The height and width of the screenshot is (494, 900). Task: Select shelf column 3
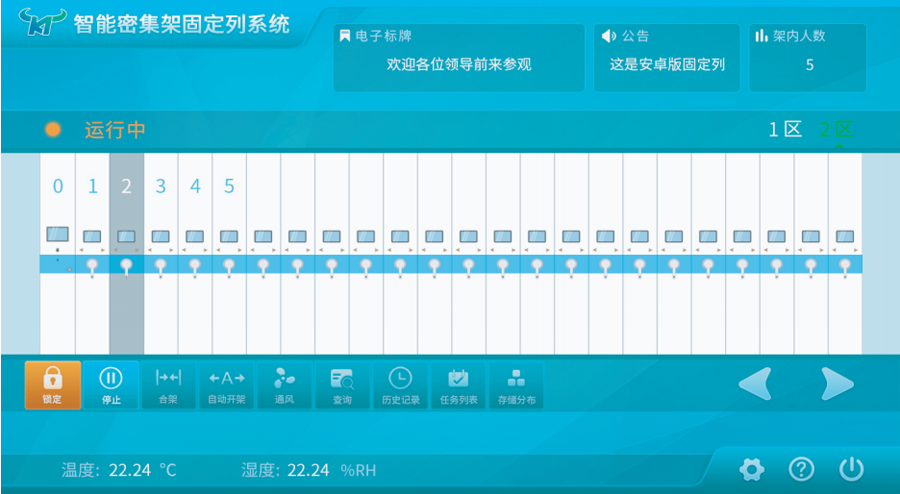tap(161, 253)
